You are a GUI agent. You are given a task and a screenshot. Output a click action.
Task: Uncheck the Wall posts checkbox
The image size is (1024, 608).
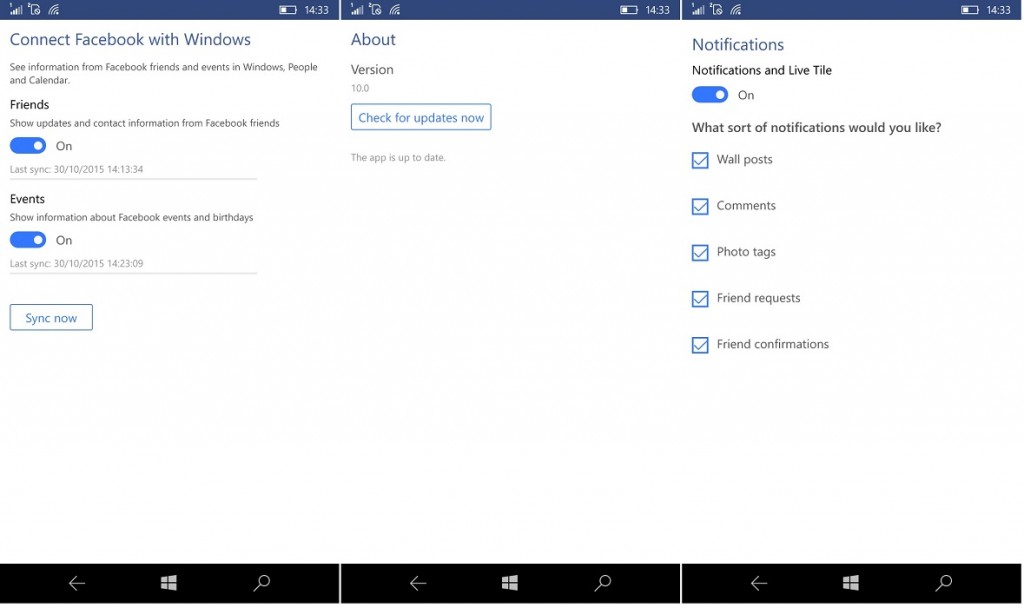click(x=700, y=160)
